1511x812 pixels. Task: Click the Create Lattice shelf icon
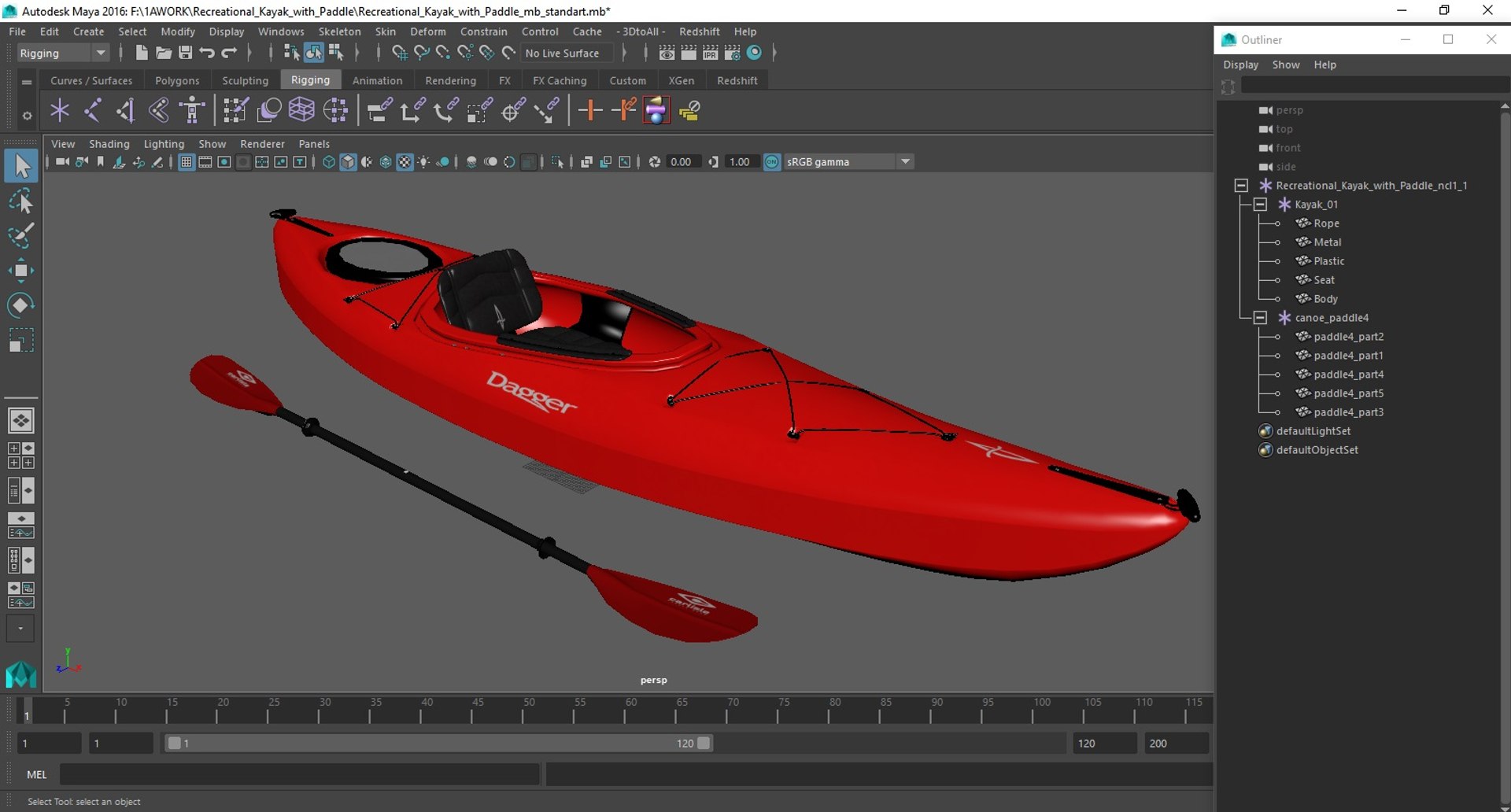point(301,110)
